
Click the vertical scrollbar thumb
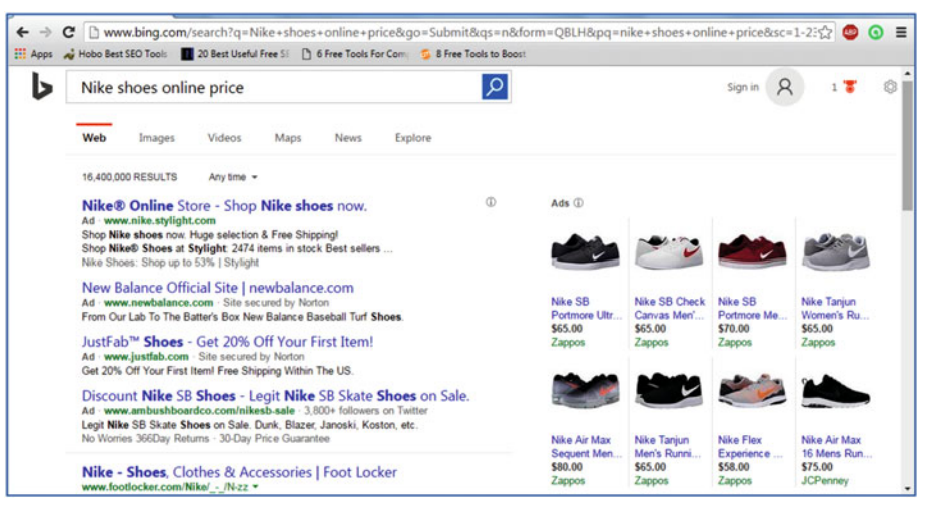point(907,145)
